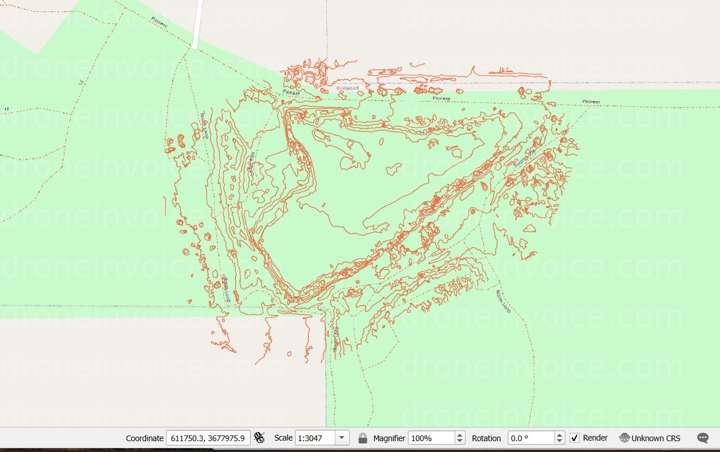The width and height of the screenshot is (720, 452).
Task: Click the 'Rotation' label in status bar
Action: coord(486,438)
